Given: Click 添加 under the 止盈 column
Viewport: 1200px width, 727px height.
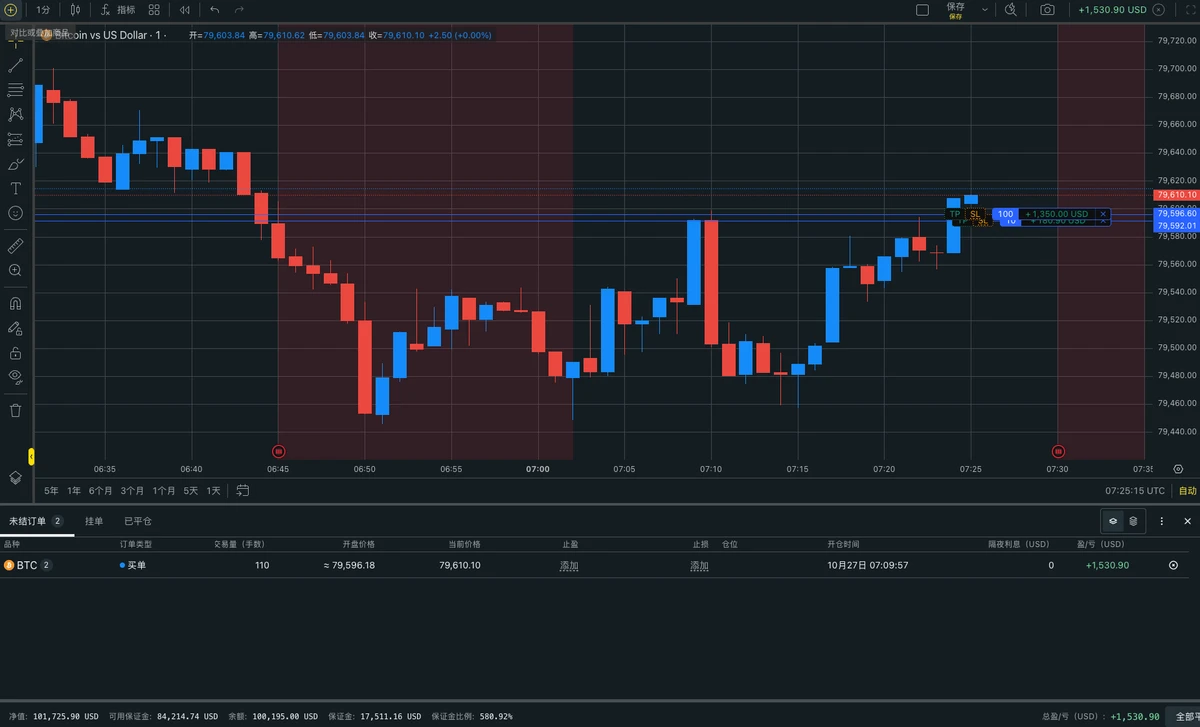Looking at the screenshot, I should (x=569, y=566).
